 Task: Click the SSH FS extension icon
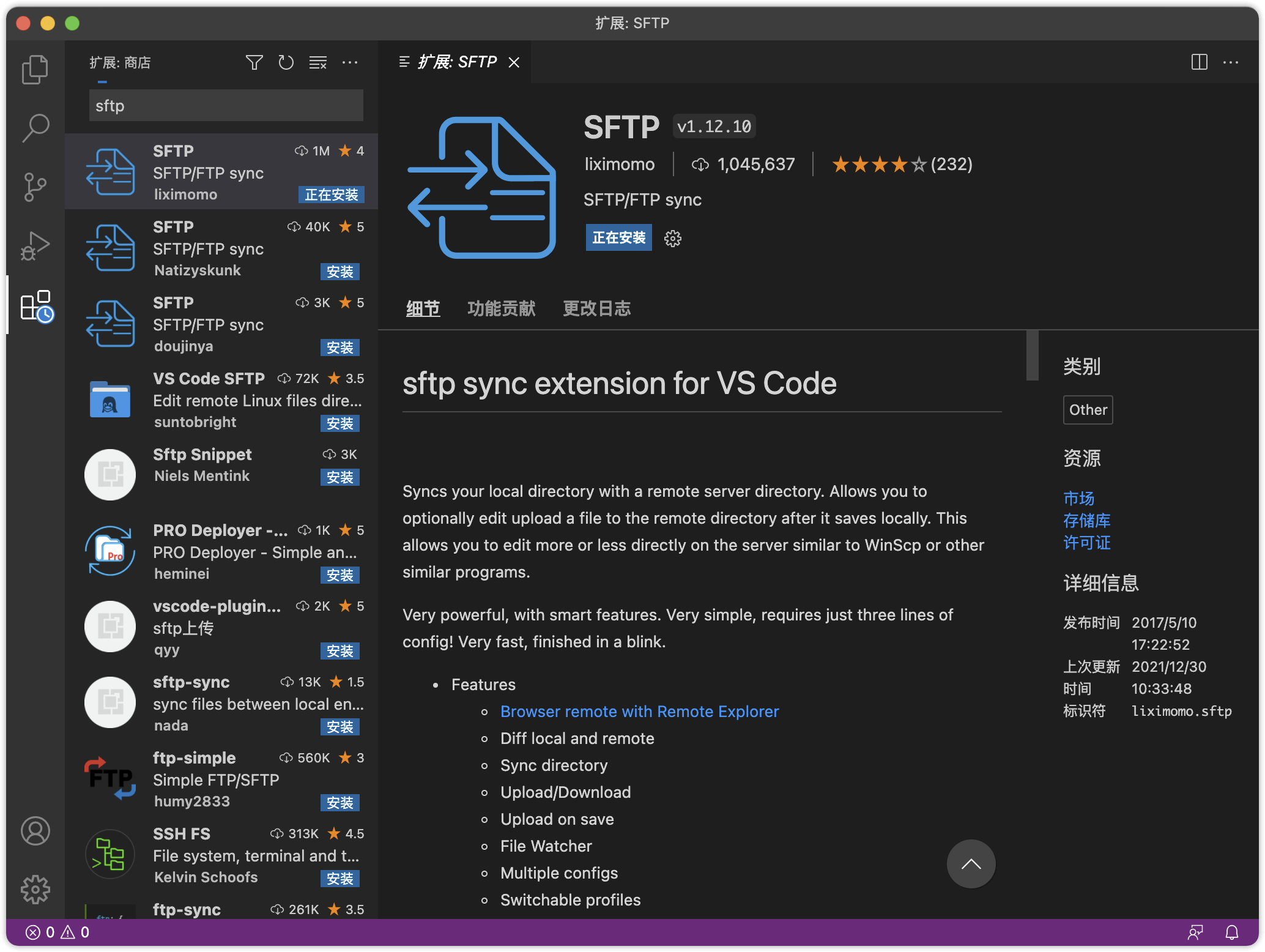(110, 854)
